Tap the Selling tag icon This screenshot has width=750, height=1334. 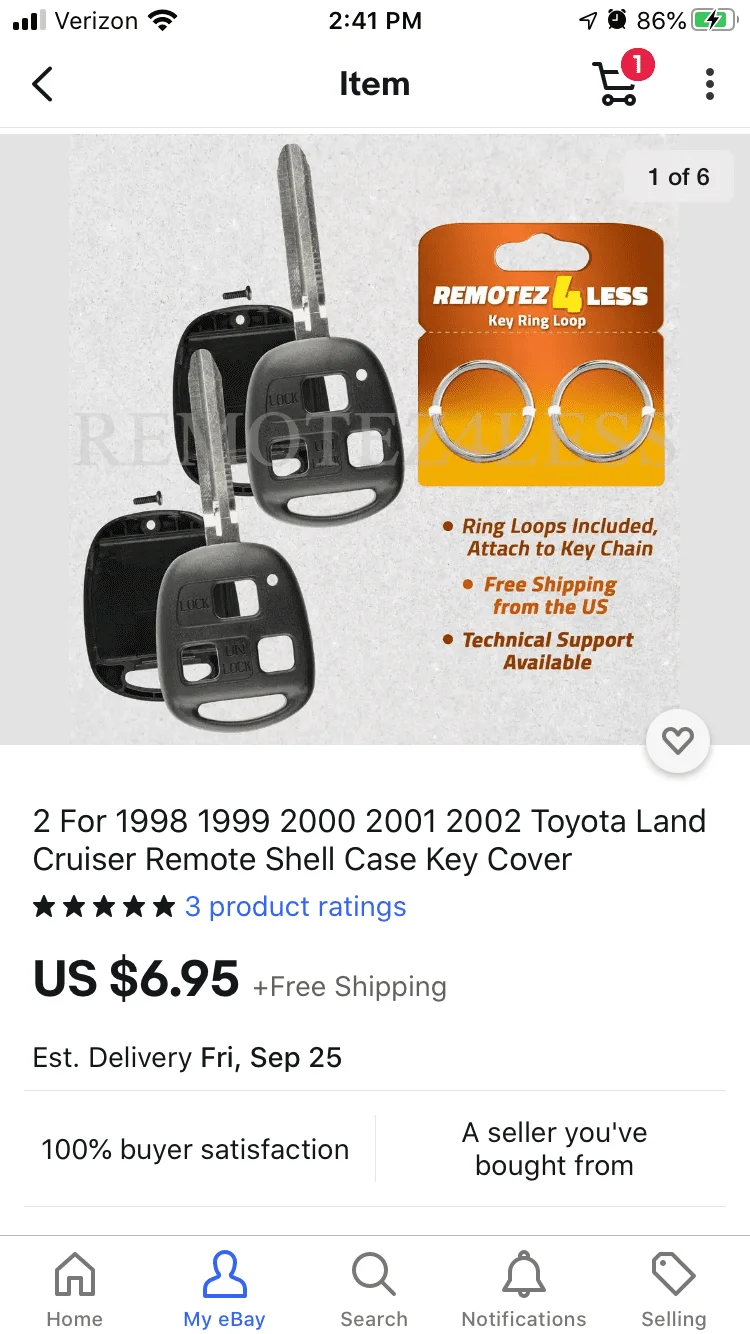click(674, 1275)
